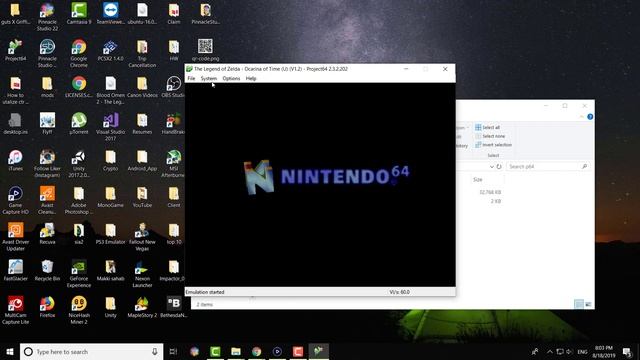Open the notification action center

point(627,352)
